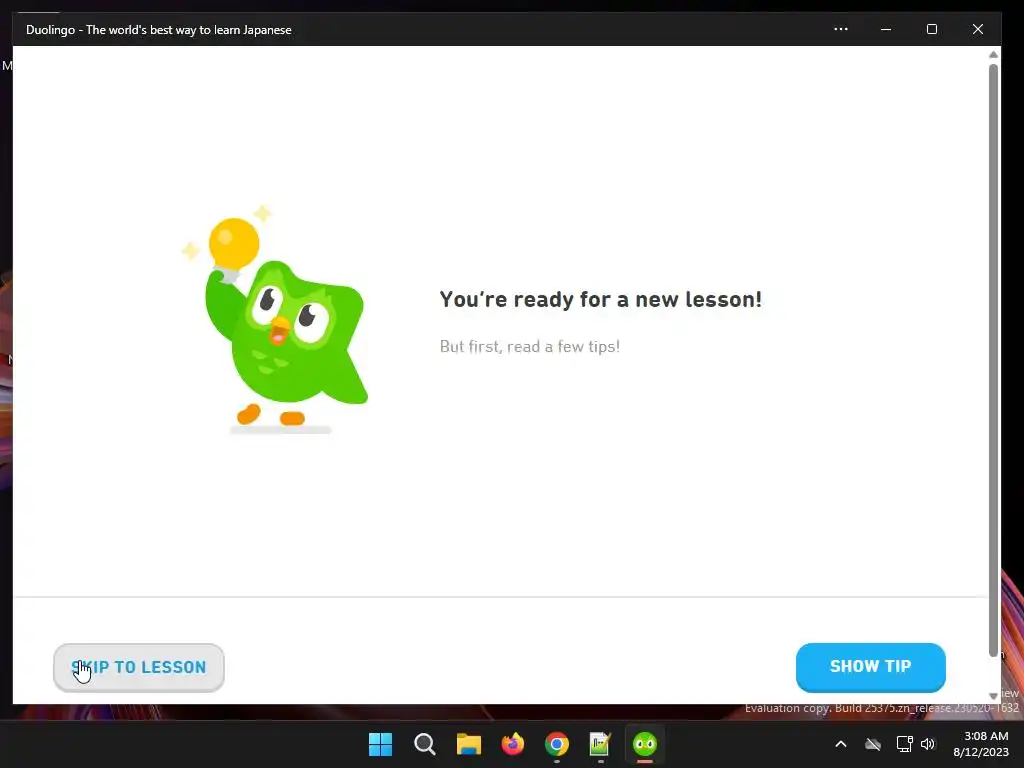Click the Duo owl with lightbulb illustration
The width and height of the screenshot is (1024, 768).
pos(276,319)
